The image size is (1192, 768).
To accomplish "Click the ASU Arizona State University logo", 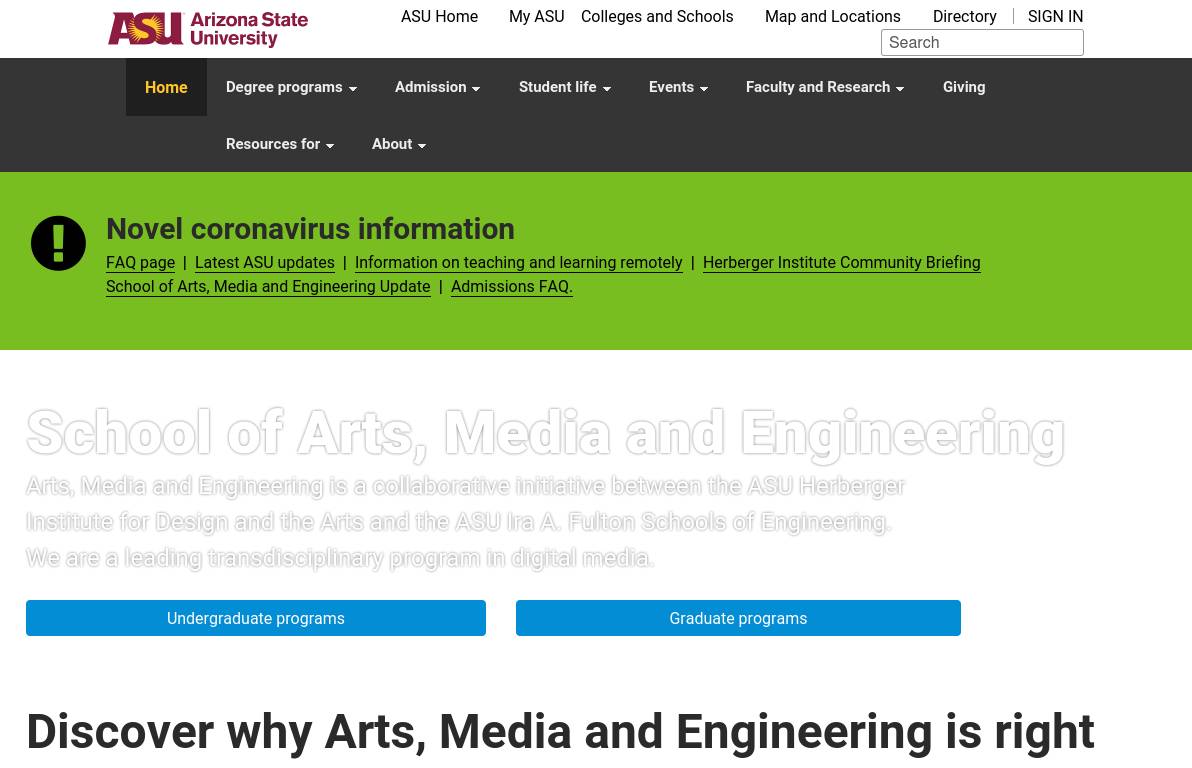I will pos(208,29).
